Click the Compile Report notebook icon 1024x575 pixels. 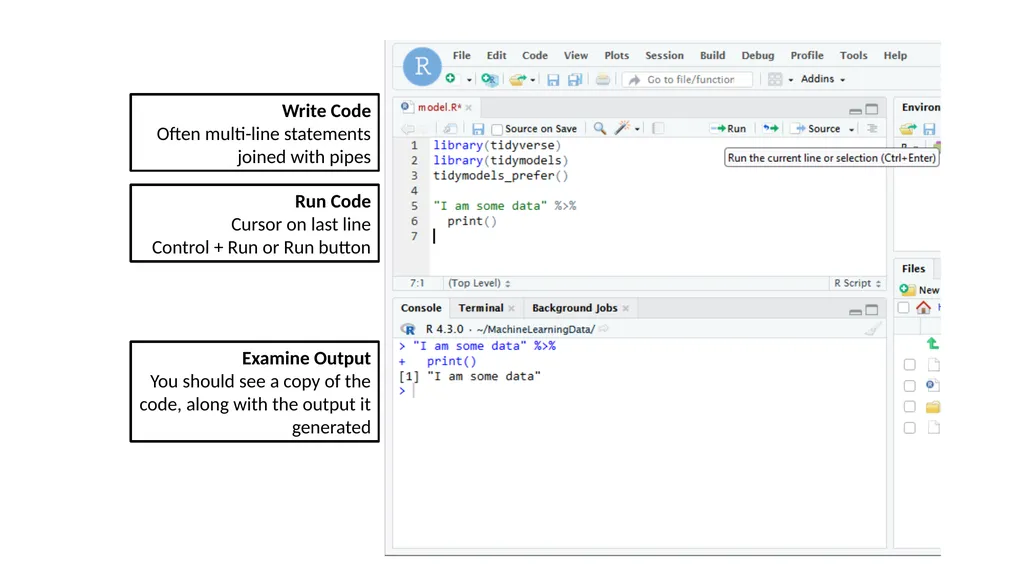click(x=658, y=129)
